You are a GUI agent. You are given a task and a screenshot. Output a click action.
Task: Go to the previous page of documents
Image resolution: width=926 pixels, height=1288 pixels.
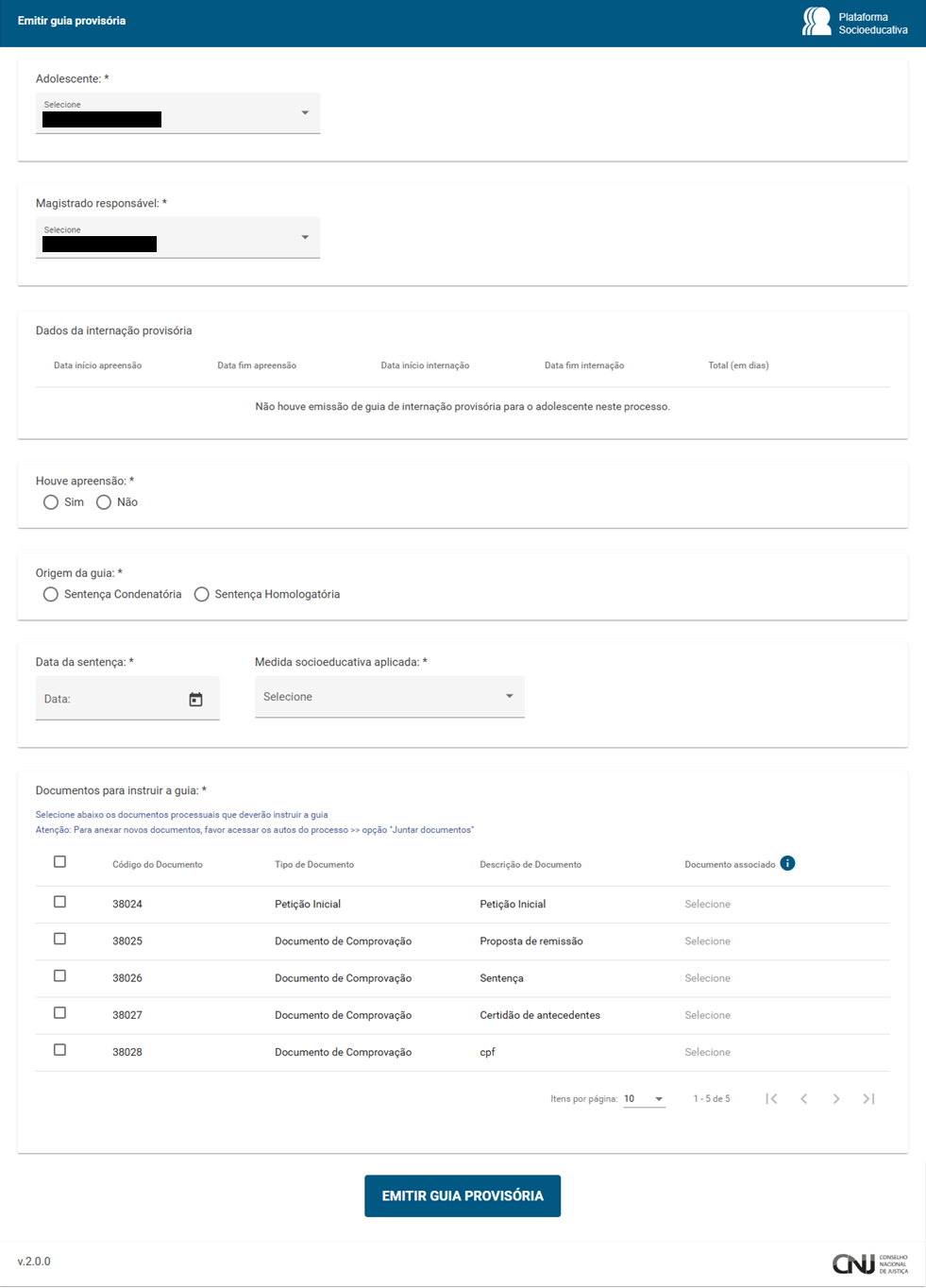coord(803,1098)
